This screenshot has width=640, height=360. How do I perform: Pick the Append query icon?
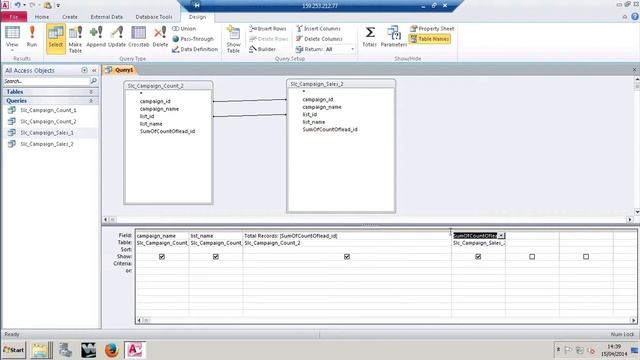pos(96,36)
